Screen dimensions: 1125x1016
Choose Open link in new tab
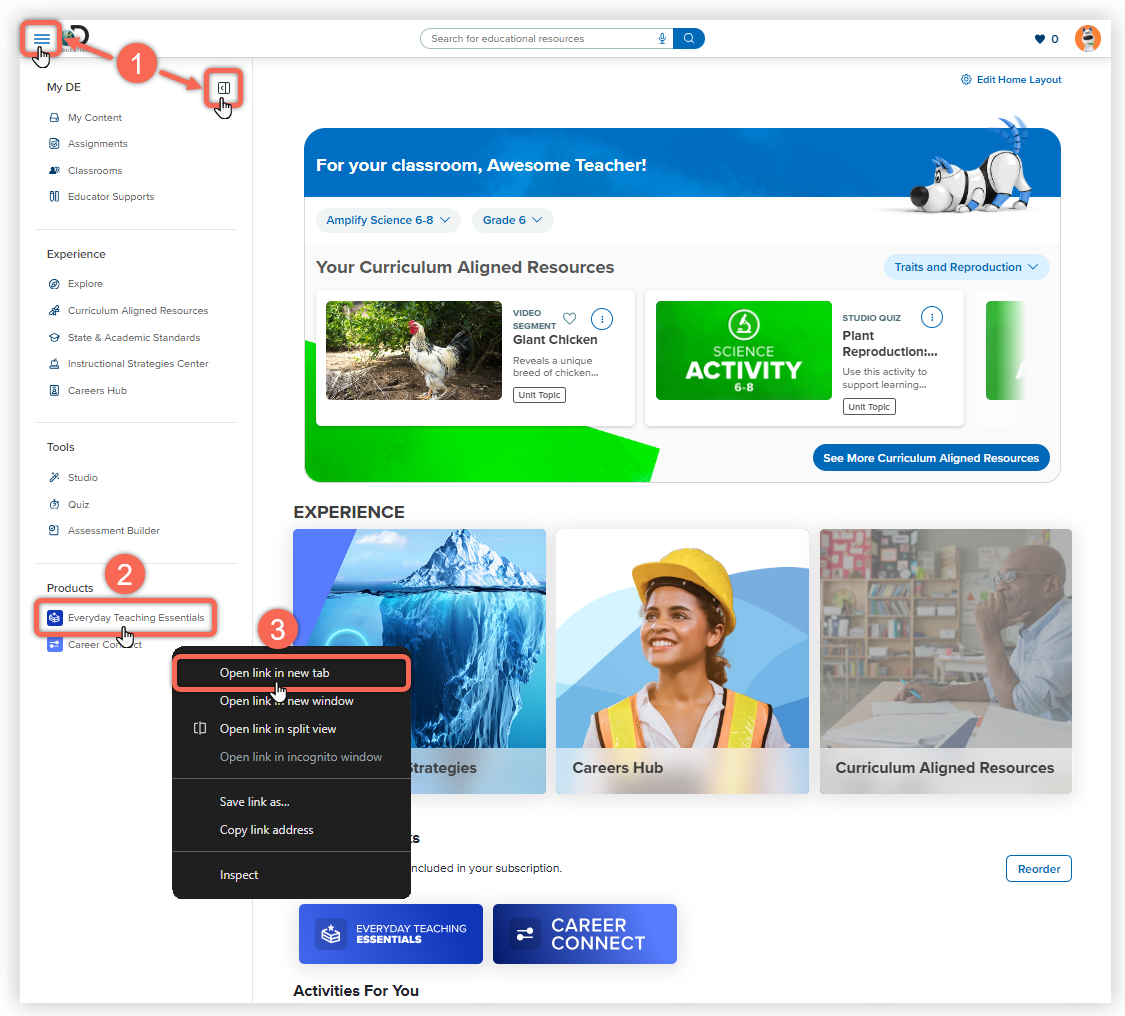pos(291,673)
